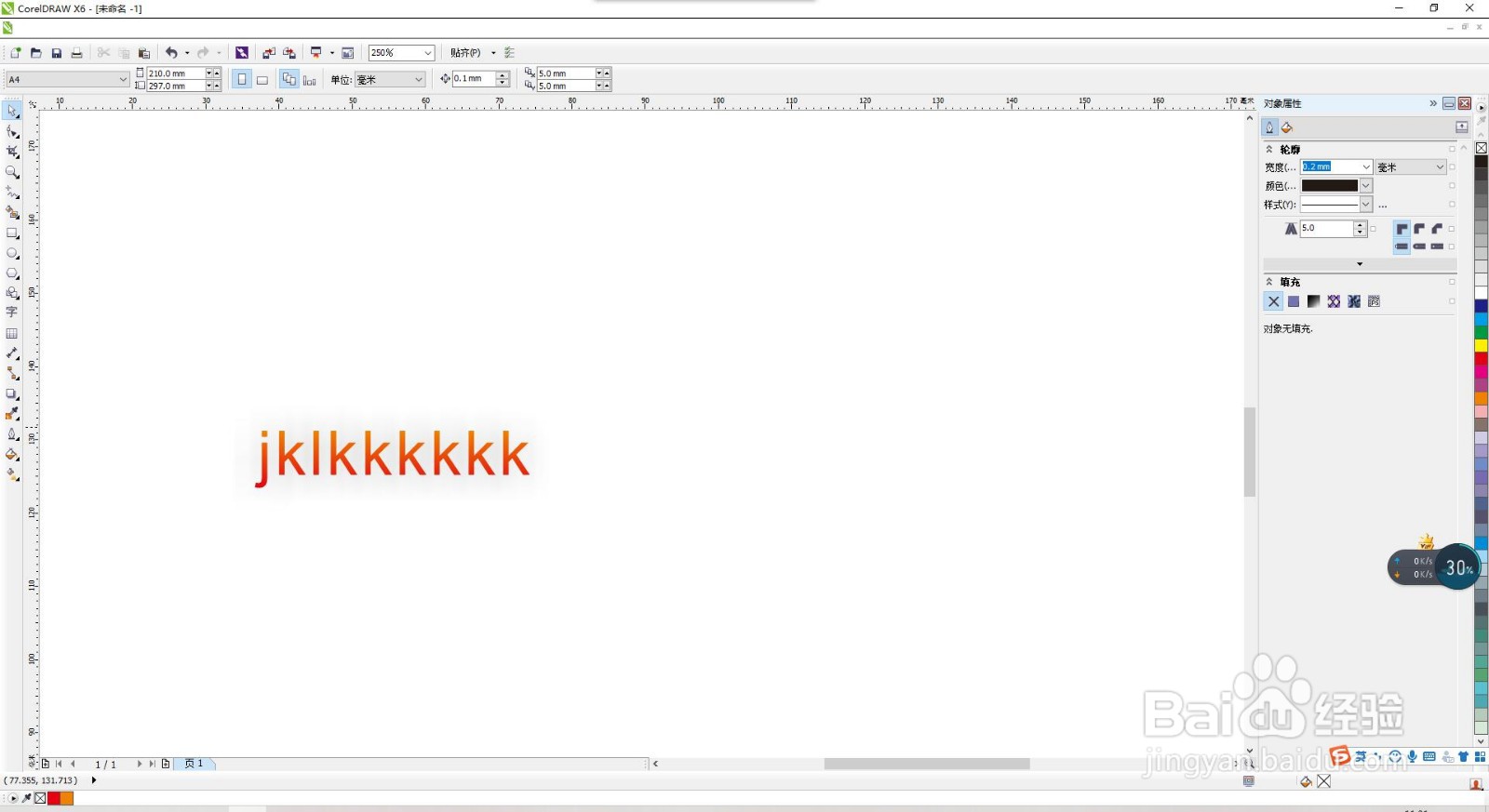
Task: Select the Text tool
Action: 12,313
